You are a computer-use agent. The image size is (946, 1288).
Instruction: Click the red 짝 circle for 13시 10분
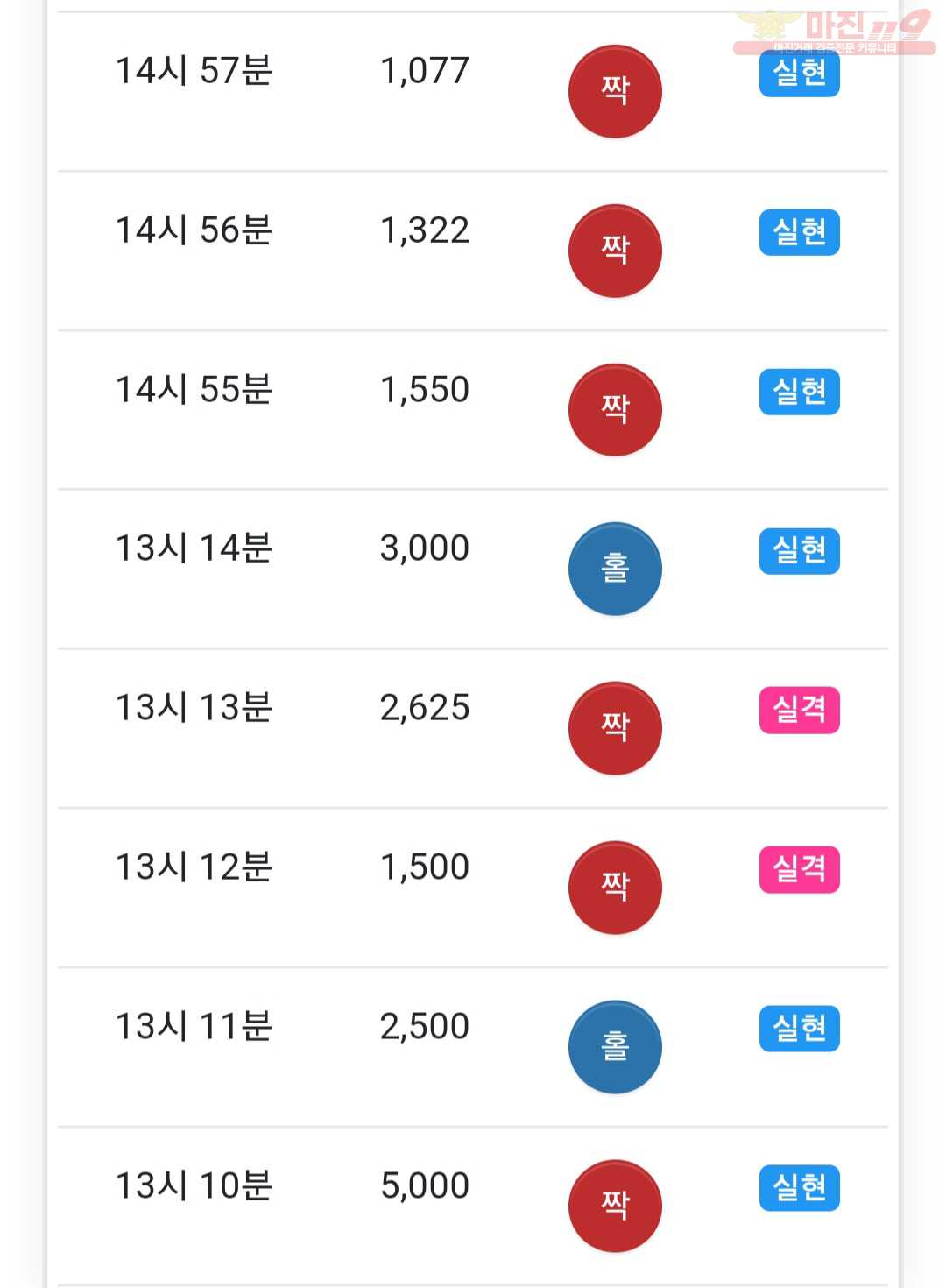615,1207
